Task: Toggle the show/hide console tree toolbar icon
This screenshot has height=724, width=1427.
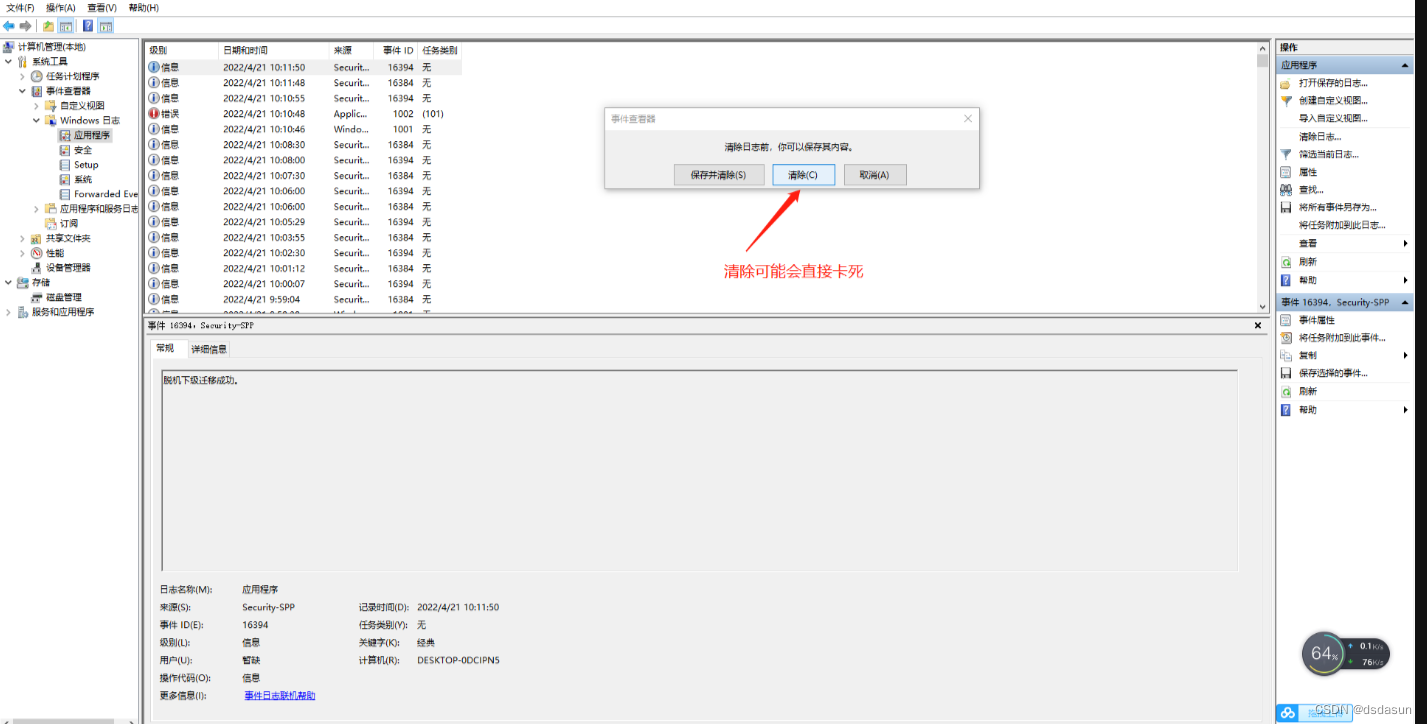Action: tap(66, 26)
